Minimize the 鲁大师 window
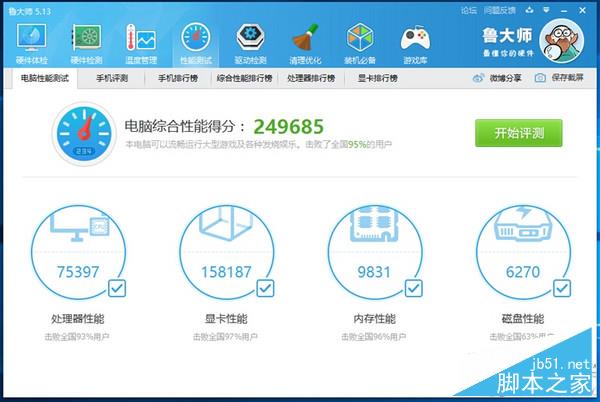Image resolution: width=600 pixels, height=402 pixels. pyautogui.click(x=564, y=11)
